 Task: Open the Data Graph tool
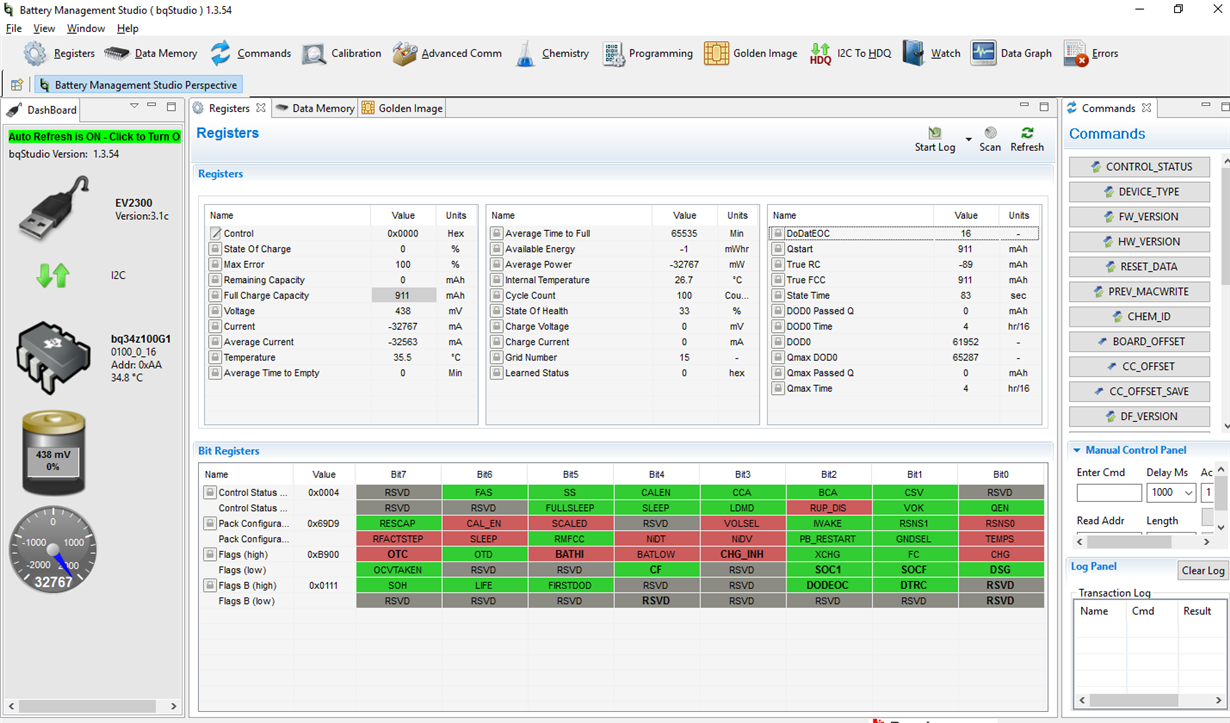pos(1011,53)
